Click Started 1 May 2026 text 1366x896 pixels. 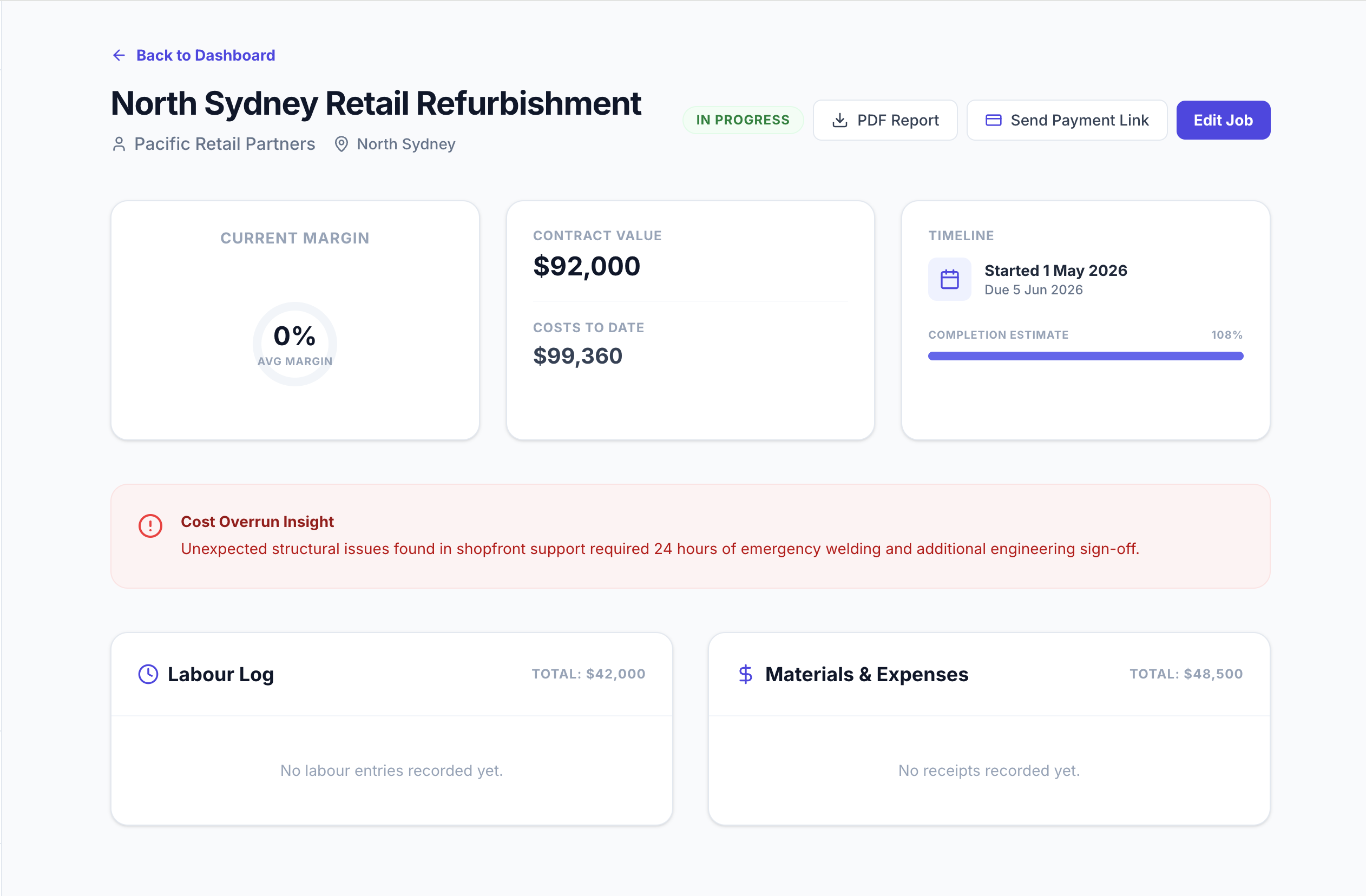(x=1055, y=270)
